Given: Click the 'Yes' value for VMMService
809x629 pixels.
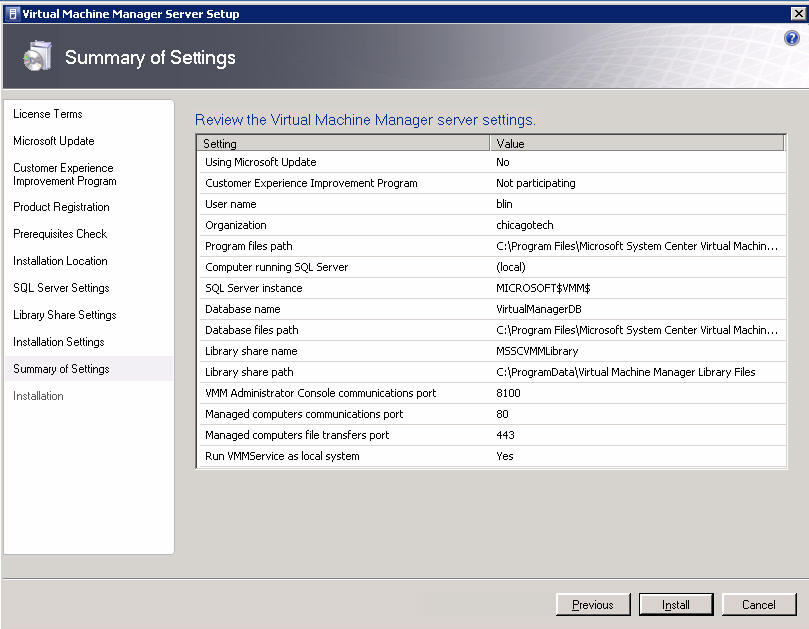Looking at the screenshot, I should tap(505, 456).
